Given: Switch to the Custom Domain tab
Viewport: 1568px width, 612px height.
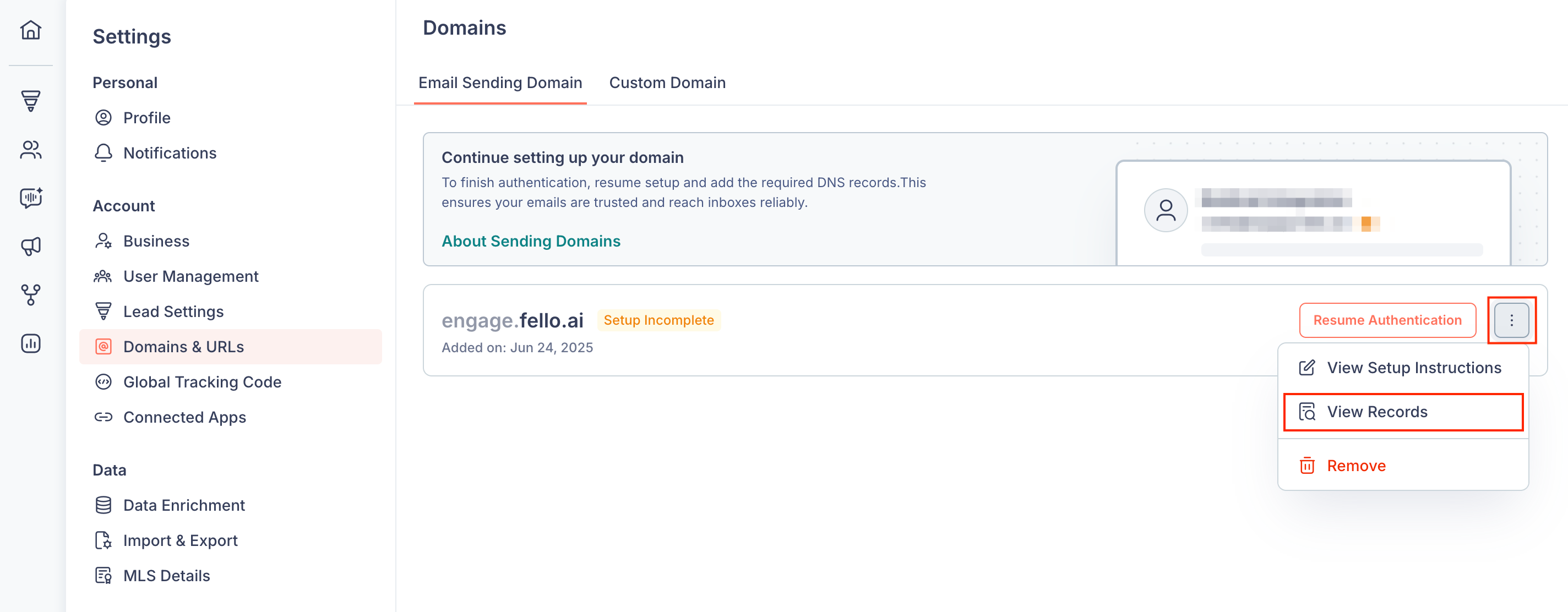Looking at the screenshot, I should [667, 83].
